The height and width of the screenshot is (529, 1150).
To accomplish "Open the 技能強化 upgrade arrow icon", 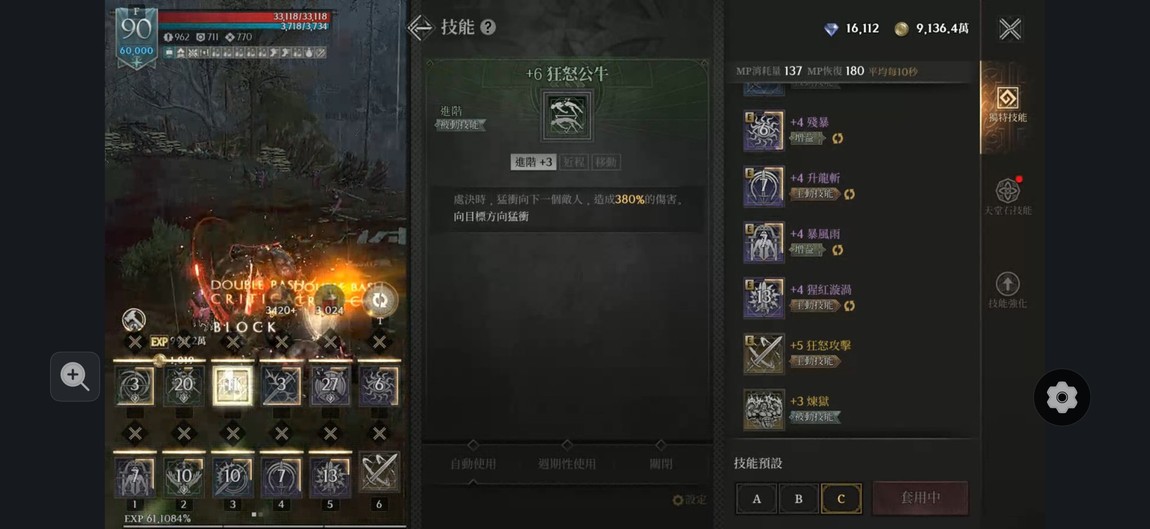I will coord(1008,284).
